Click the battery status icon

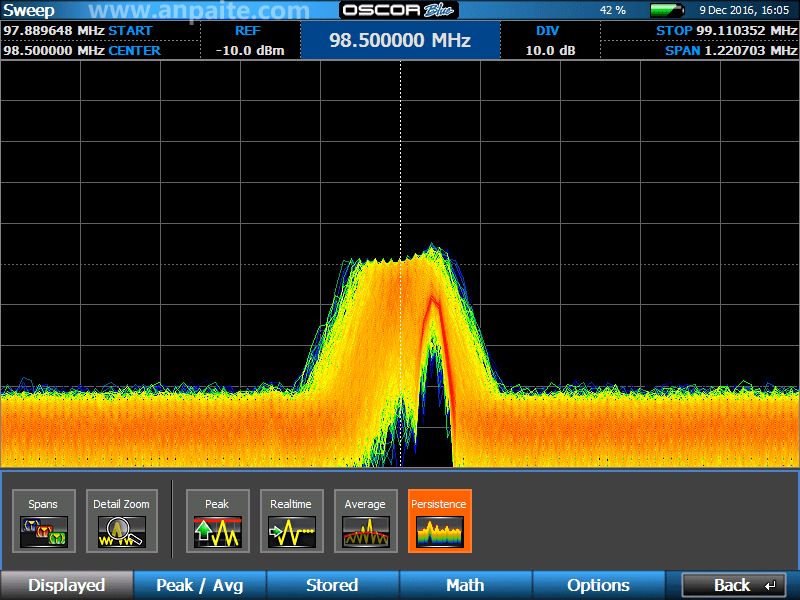[x=667, y=10]
